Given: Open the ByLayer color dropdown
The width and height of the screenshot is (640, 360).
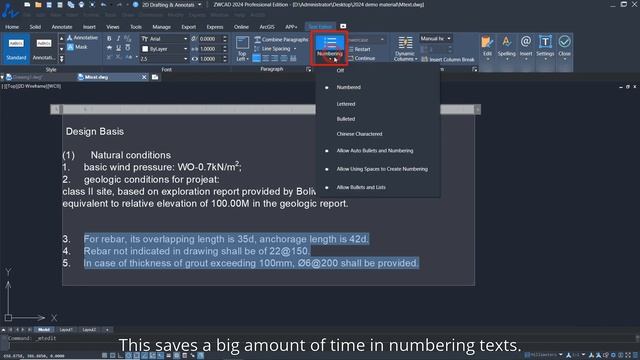Looking at the screenshot, I should click(185, 49).
